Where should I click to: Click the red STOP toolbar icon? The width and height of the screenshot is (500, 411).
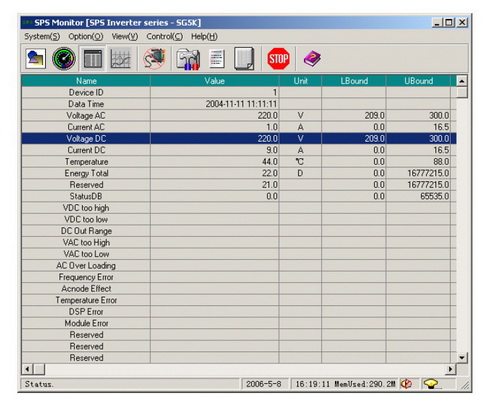coord(278,59)
